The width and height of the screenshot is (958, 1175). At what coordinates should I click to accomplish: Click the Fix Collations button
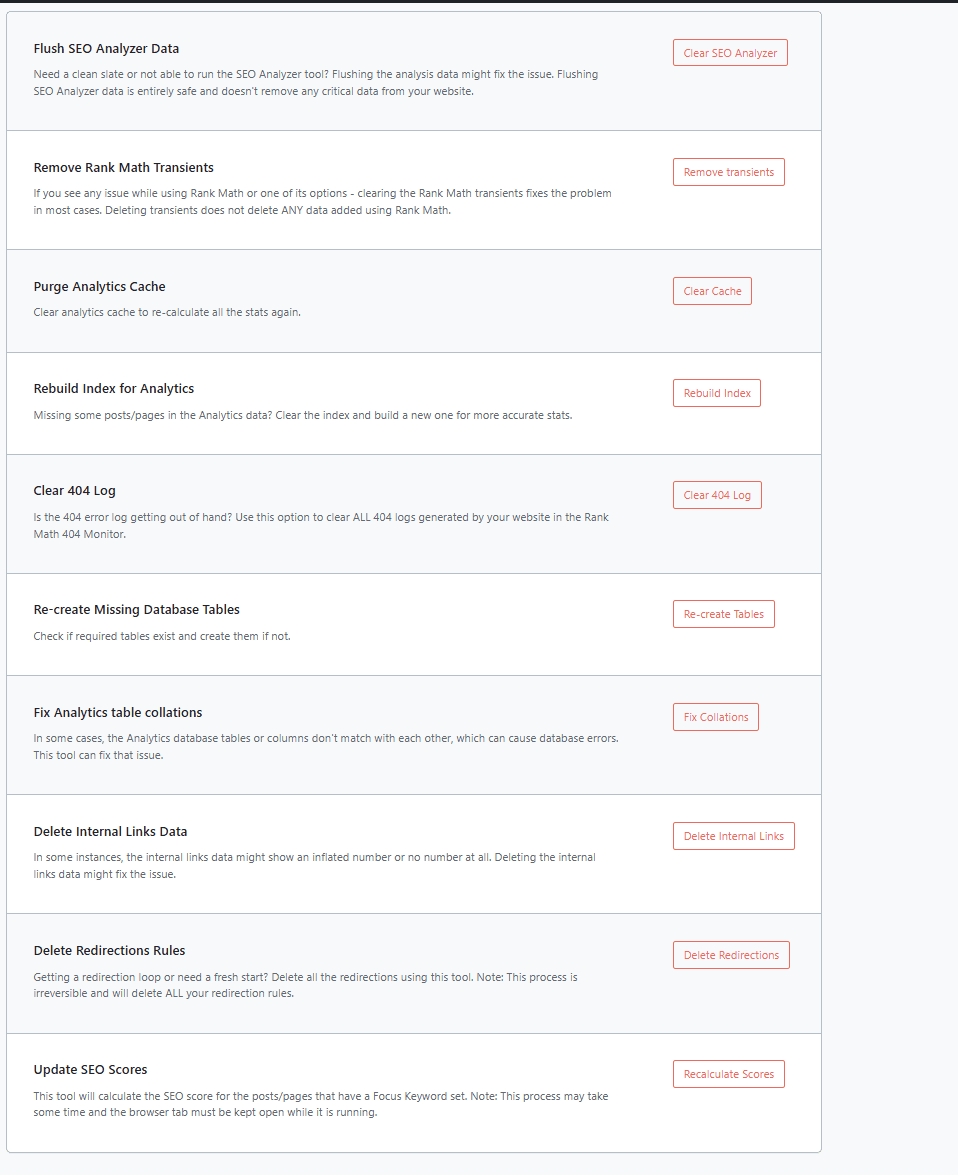[x=716, y=717]
